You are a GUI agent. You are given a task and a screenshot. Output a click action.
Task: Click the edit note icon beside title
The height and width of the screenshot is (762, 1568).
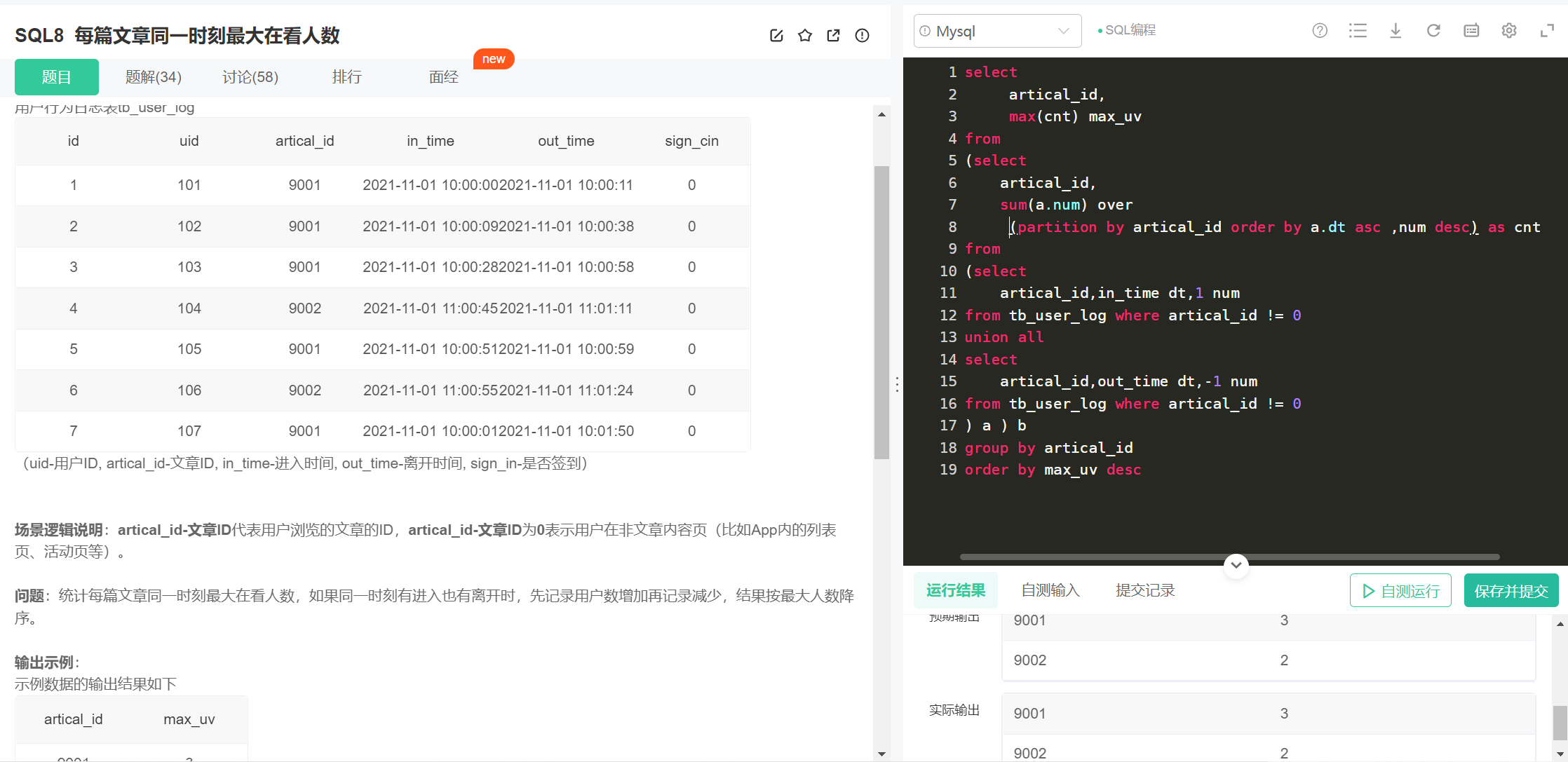(x=776, y=36)
